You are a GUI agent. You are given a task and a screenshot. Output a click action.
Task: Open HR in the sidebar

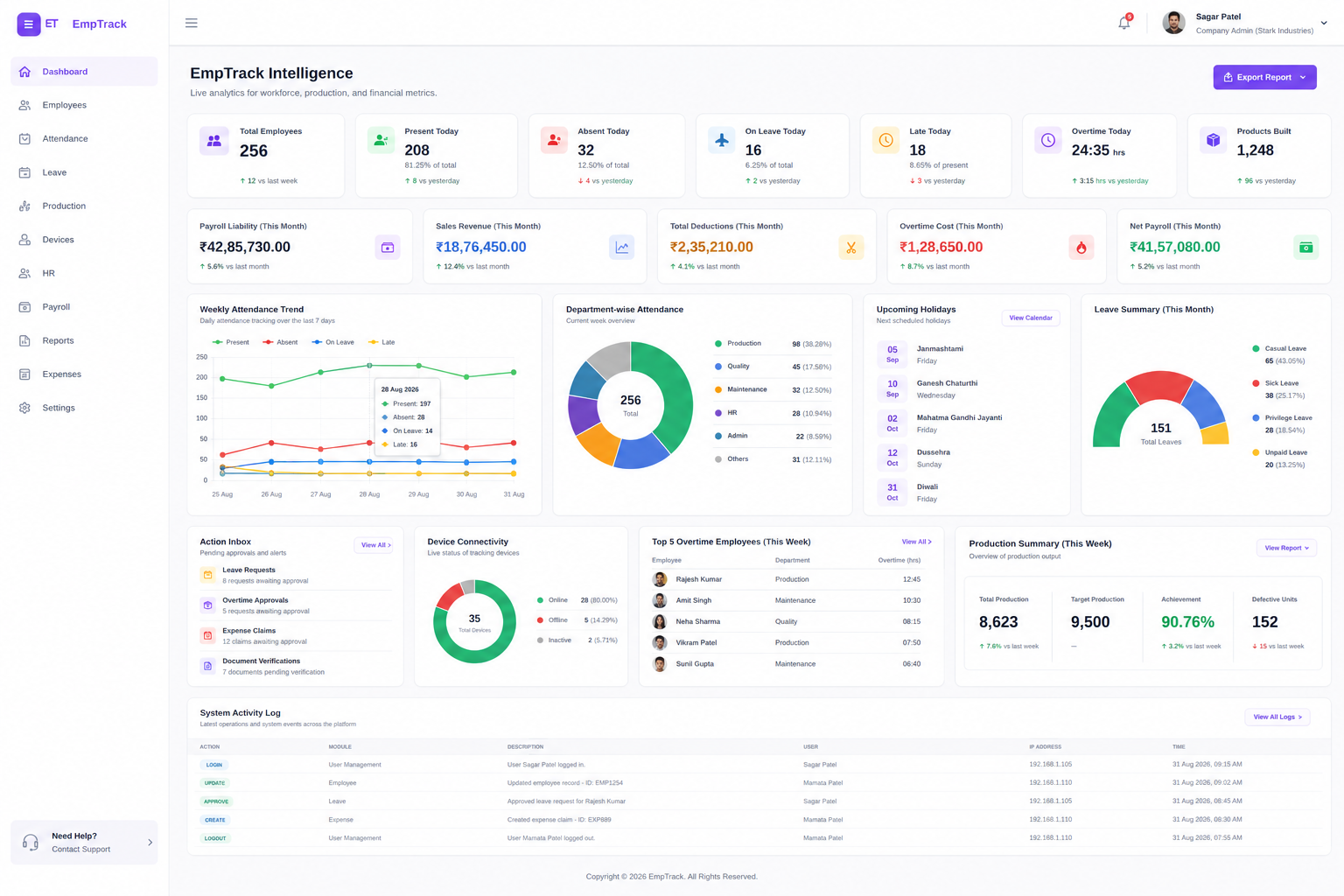coord(84,273)
